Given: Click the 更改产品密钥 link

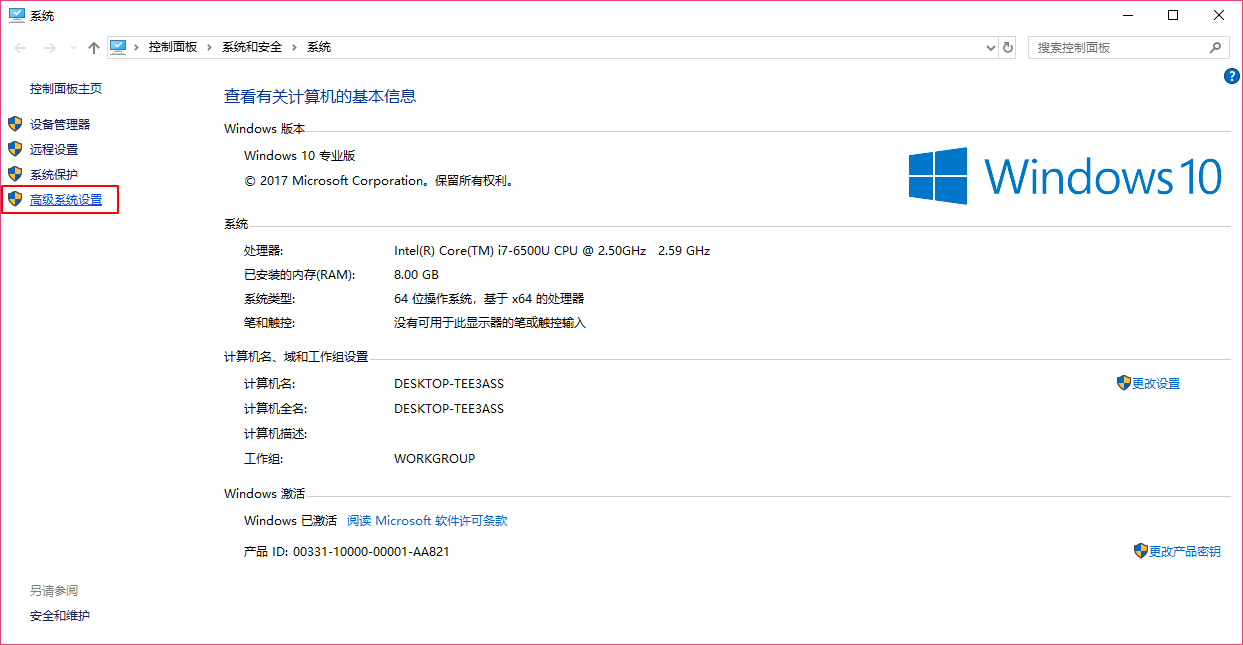Looking at the screenshot, I should [1185, 552].
